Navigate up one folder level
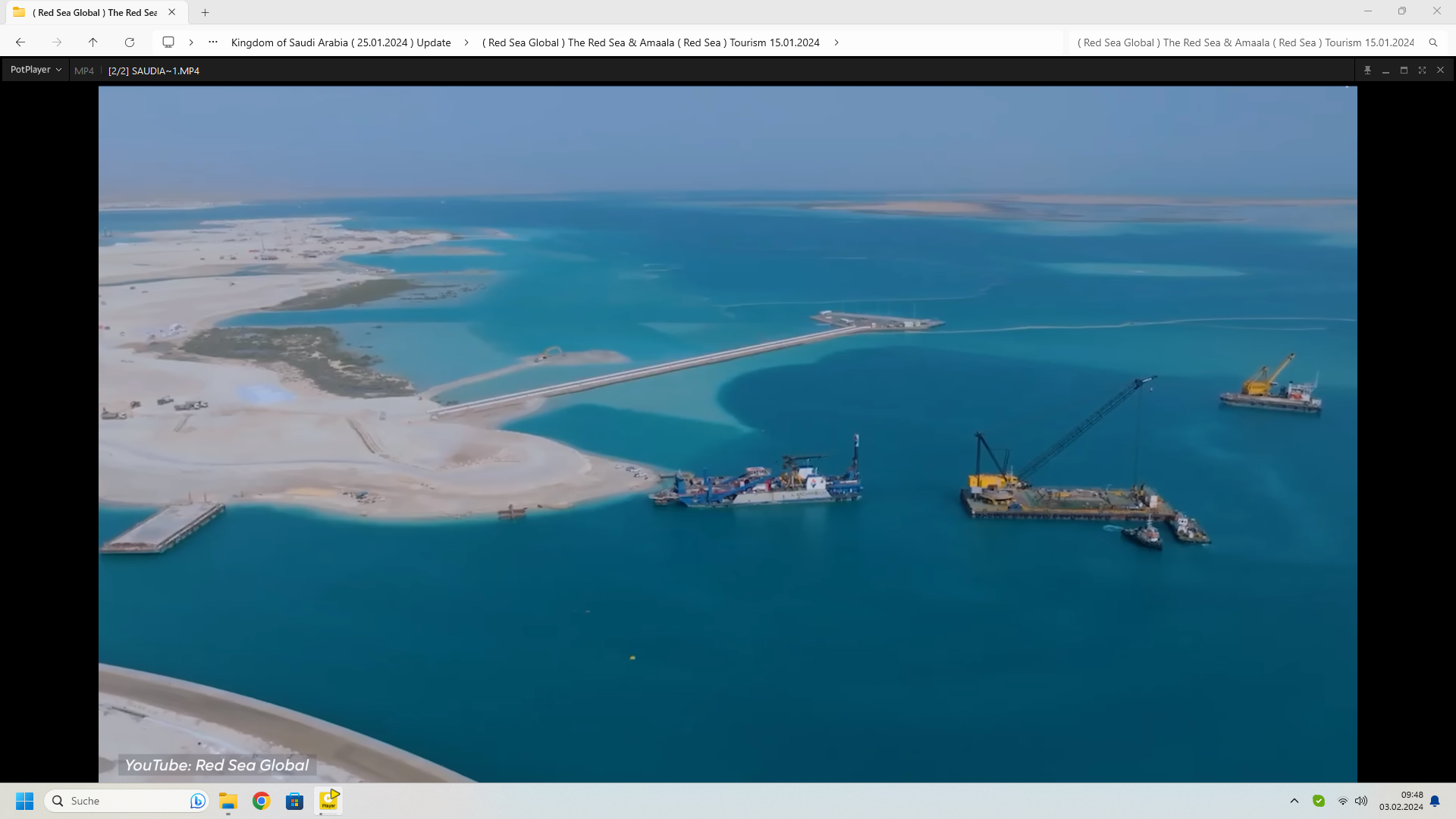 click(x=93, y=42)
